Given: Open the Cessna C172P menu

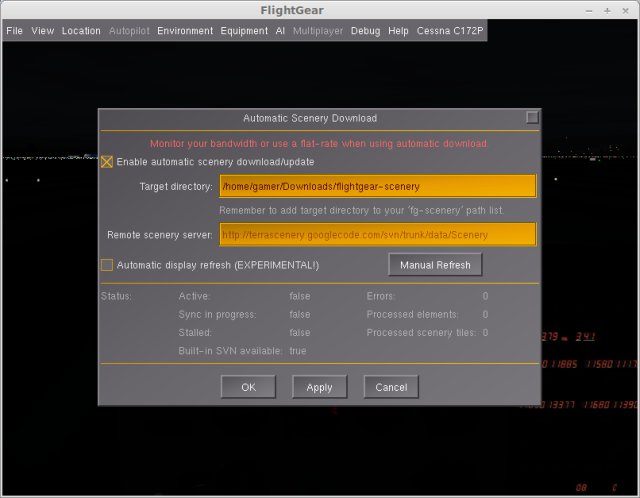Looking at the screenshot, I should (449, 31).
